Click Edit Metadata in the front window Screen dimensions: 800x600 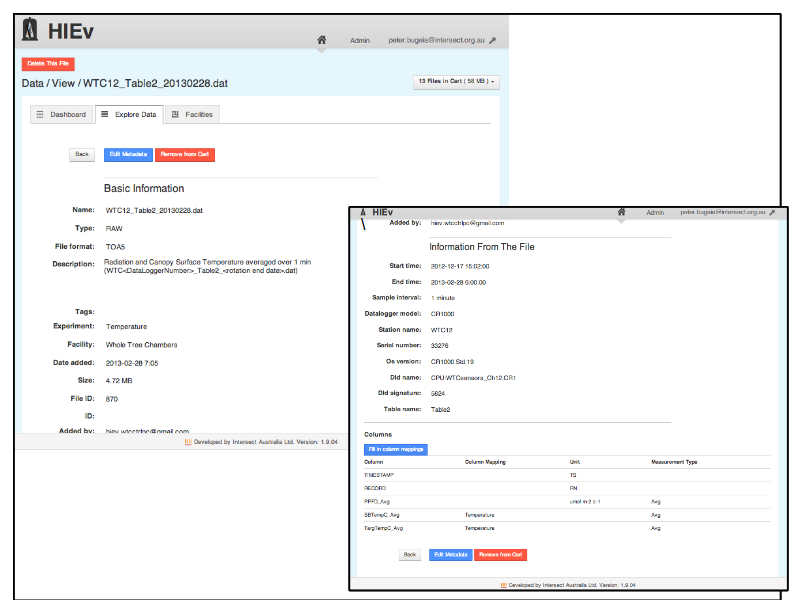click(451, 555)
